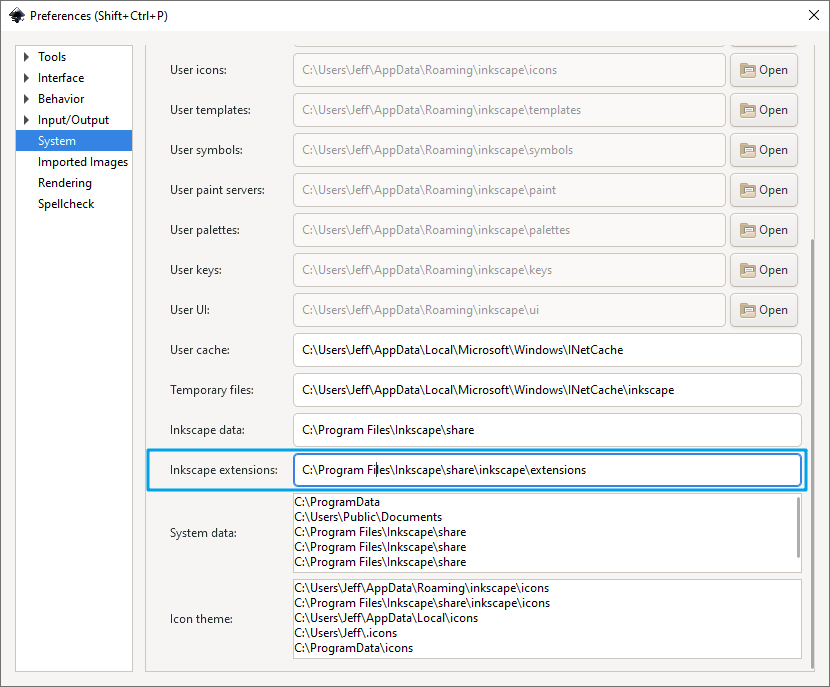Expand the Input/Output tree item
This screenshot has height=687, width=830.
pos(26,120)
